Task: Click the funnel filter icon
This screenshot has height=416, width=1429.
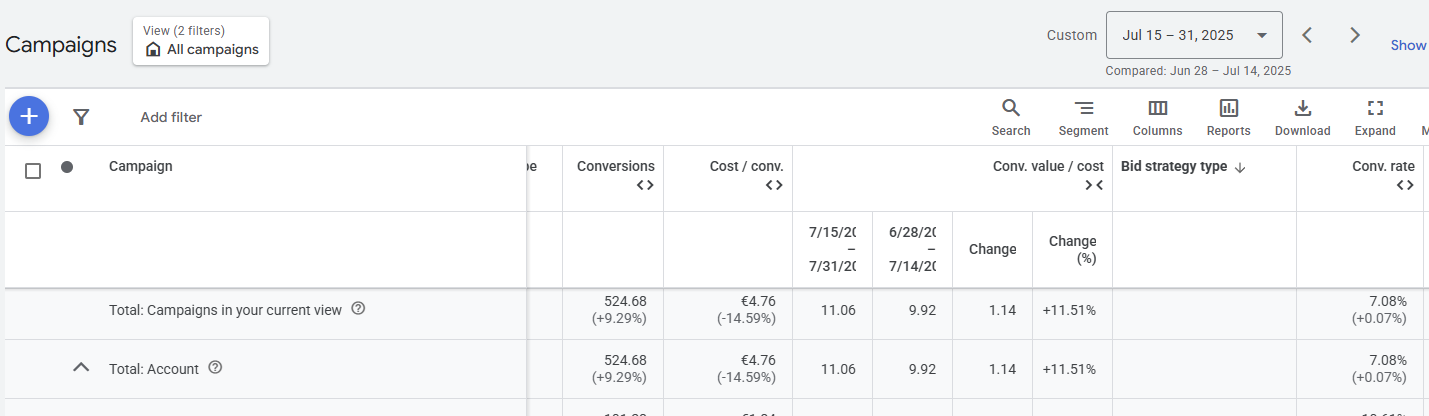Action: pos(82,117)
